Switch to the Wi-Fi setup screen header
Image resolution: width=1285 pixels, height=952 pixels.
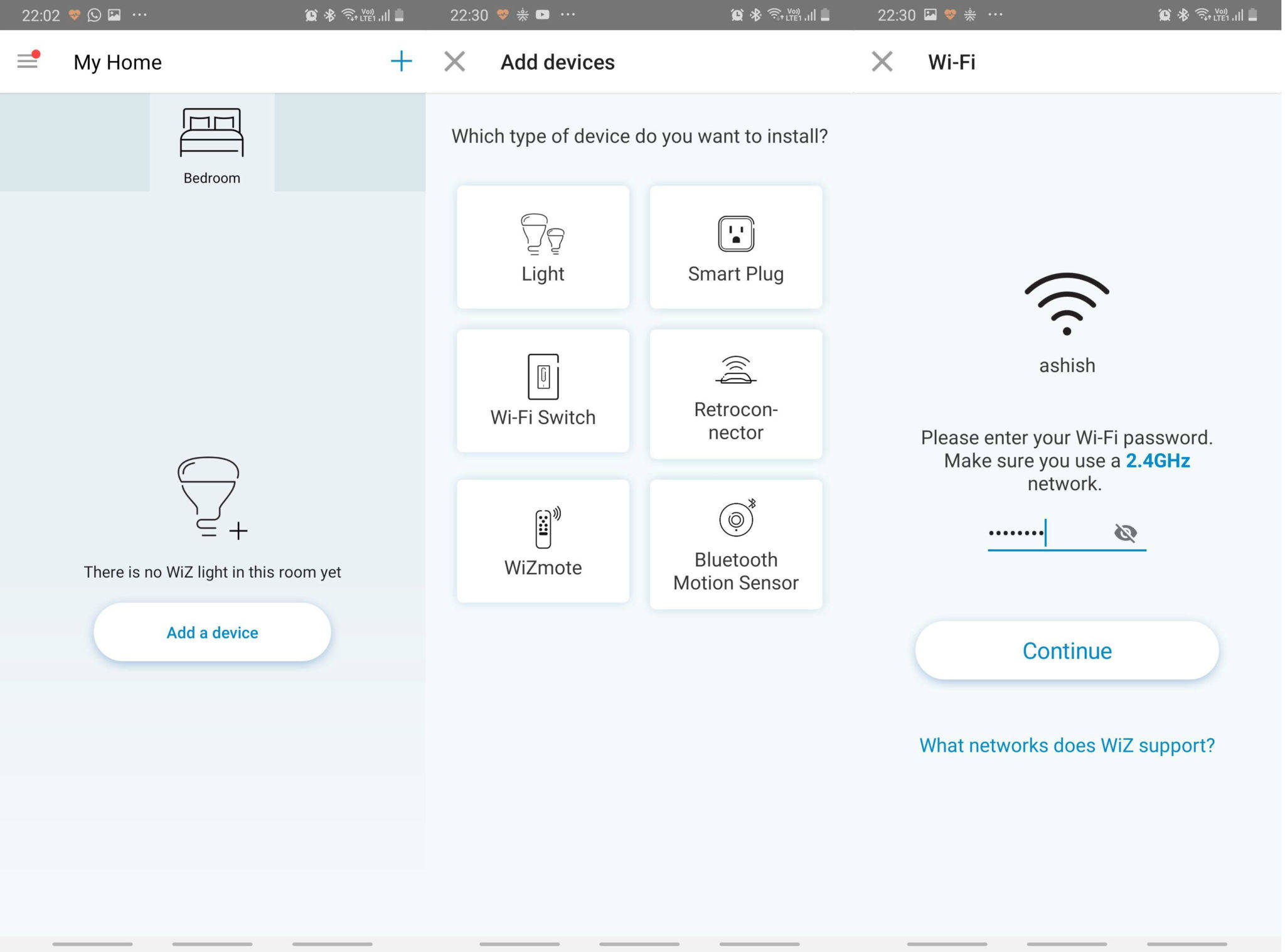(x=951, y=62)
